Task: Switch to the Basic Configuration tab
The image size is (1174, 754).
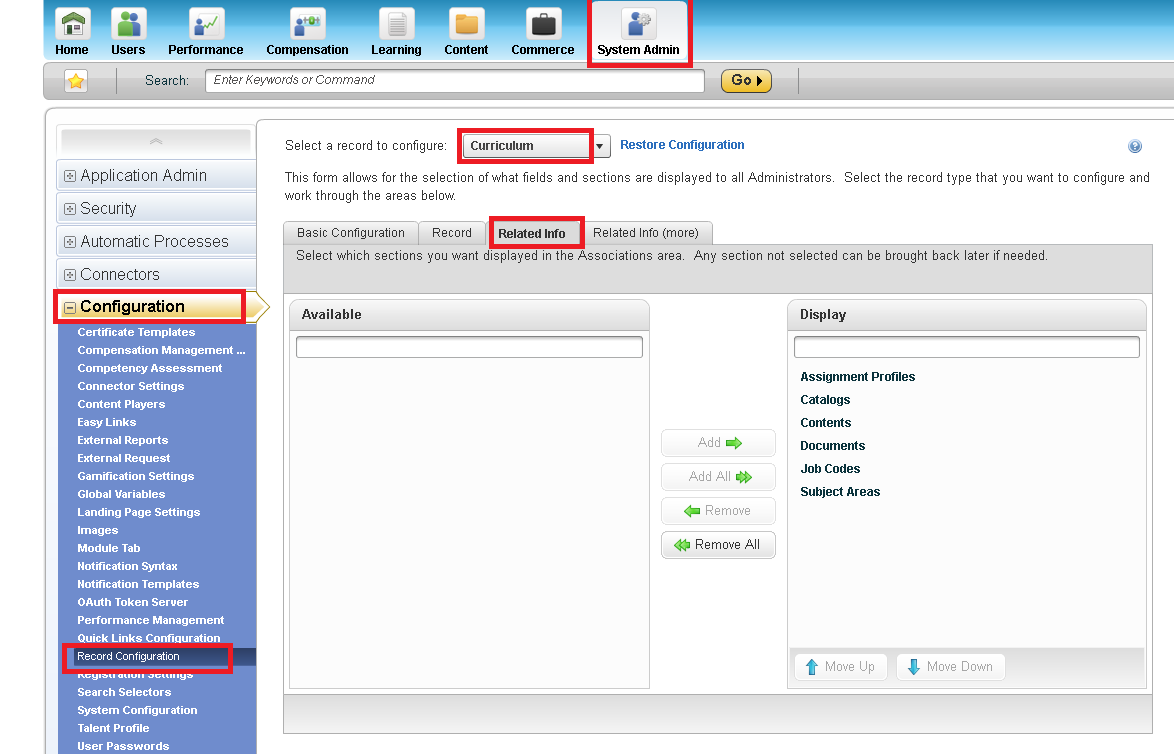Action: point(350,233)
